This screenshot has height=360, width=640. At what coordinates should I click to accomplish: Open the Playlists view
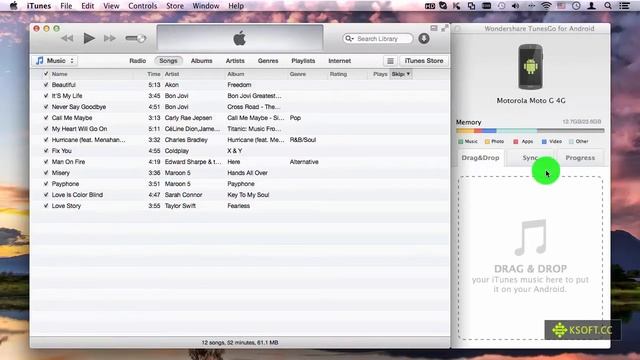(x=303, y=61)
